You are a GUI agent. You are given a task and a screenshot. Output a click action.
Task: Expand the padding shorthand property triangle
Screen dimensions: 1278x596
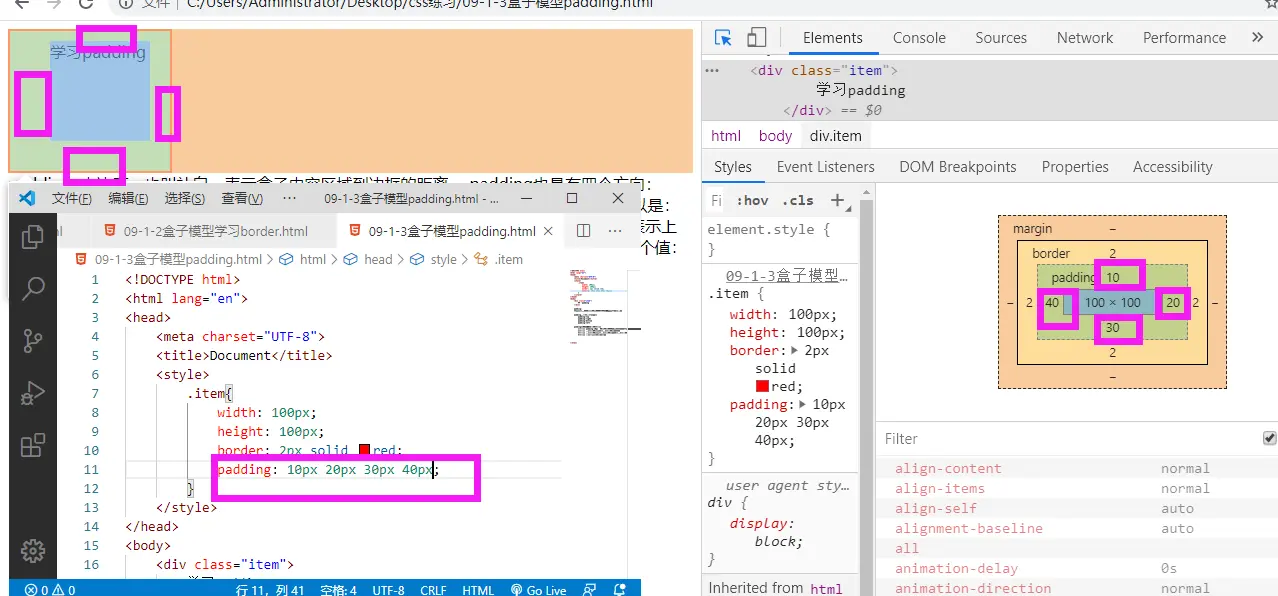click(803, 405)
